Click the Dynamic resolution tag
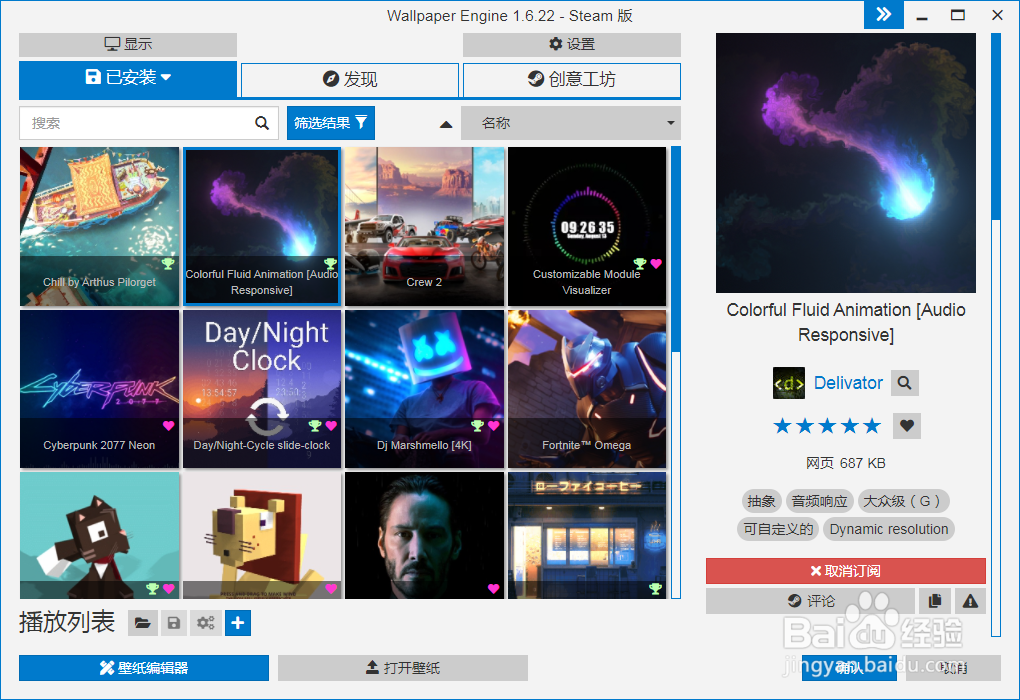This screenshot has height=700, width=1020. click(889, 529)
